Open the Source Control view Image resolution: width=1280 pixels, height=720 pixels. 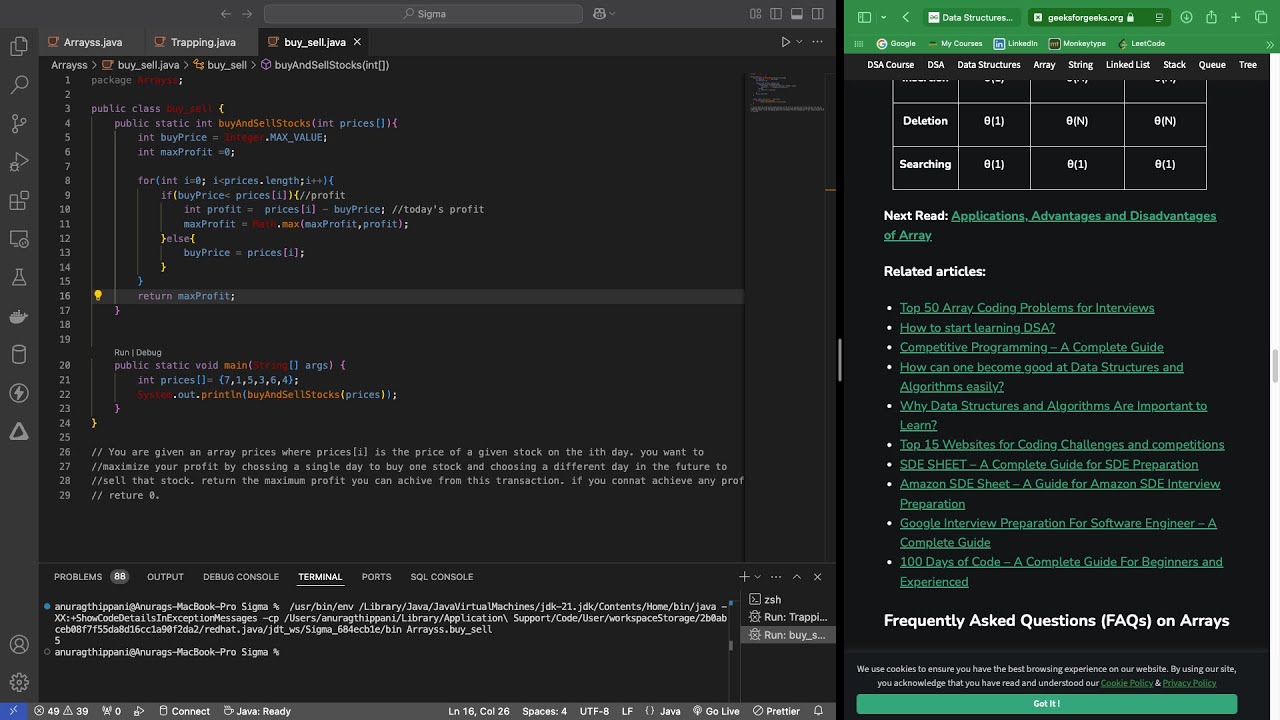(x=19, y=124)
